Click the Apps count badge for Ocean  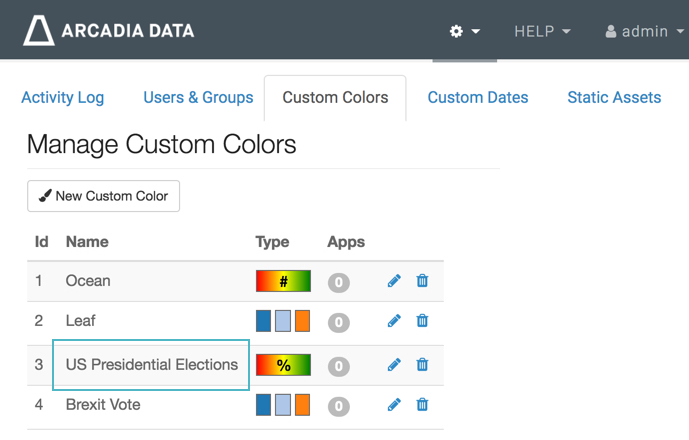pyautogui.click(x=339, y=282)
